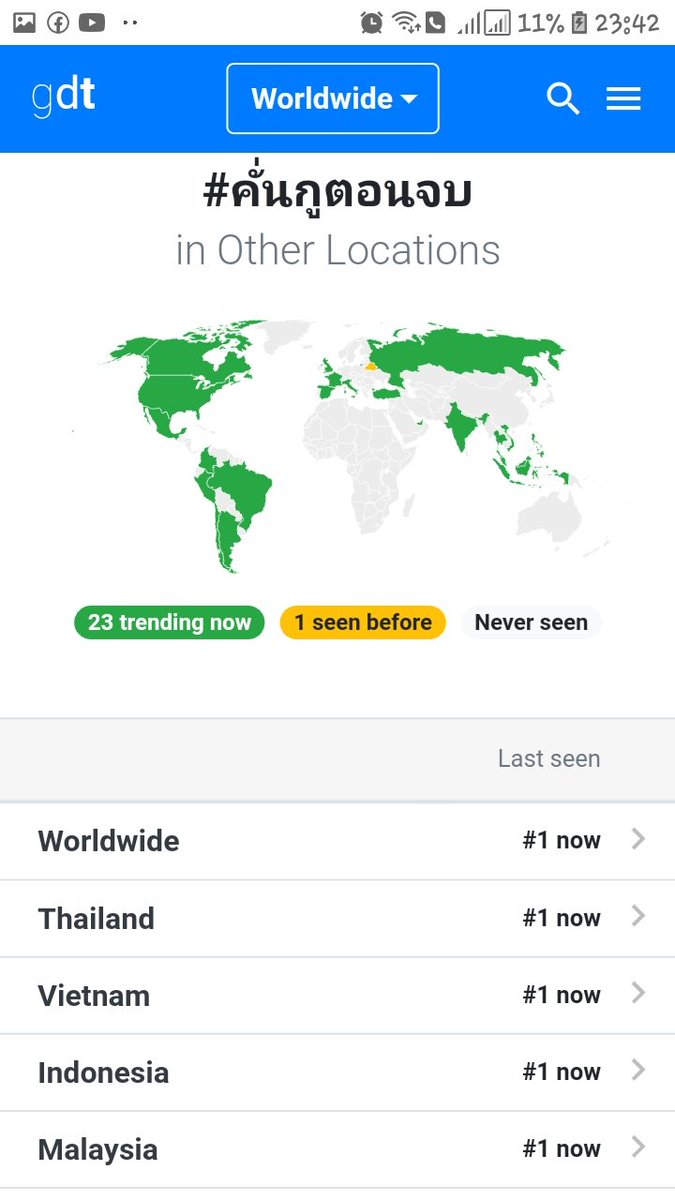Open the hamburger menu icon
Screen dimensions: 675x1200
click(x=624, y=99)
